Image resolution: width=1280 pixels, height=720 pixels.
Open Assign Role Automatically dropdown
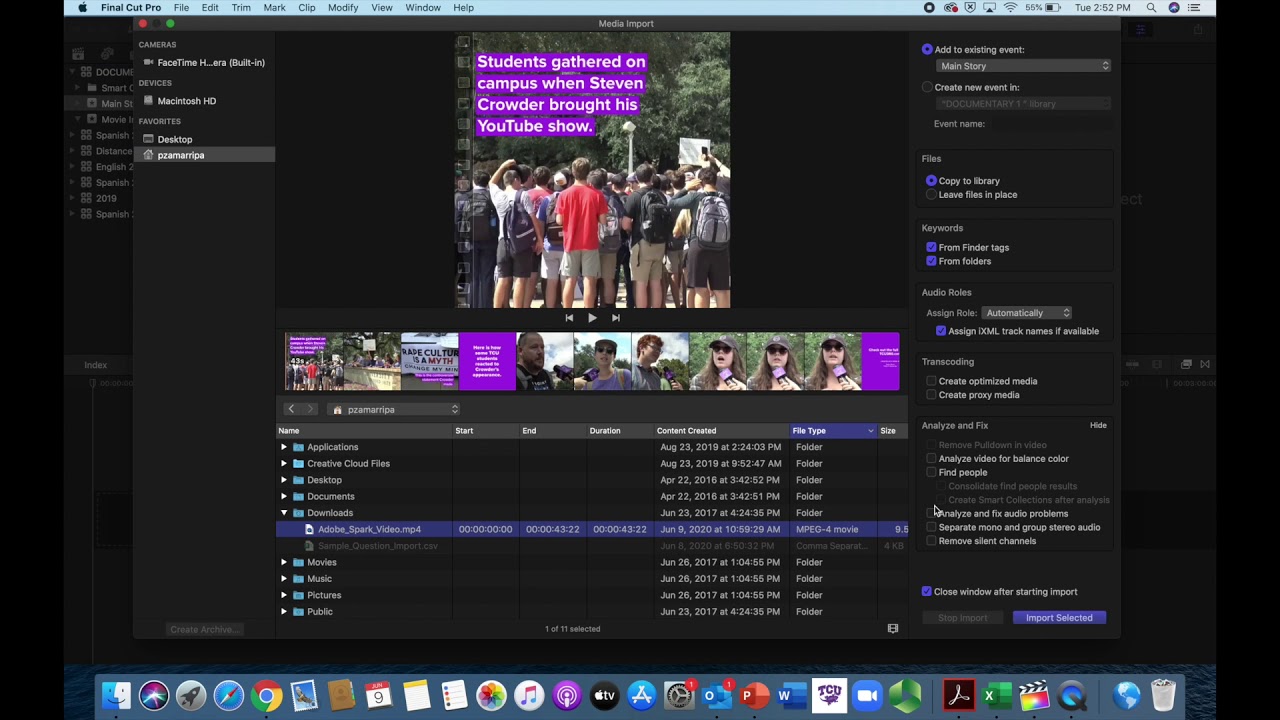(x=1026, y=313)
